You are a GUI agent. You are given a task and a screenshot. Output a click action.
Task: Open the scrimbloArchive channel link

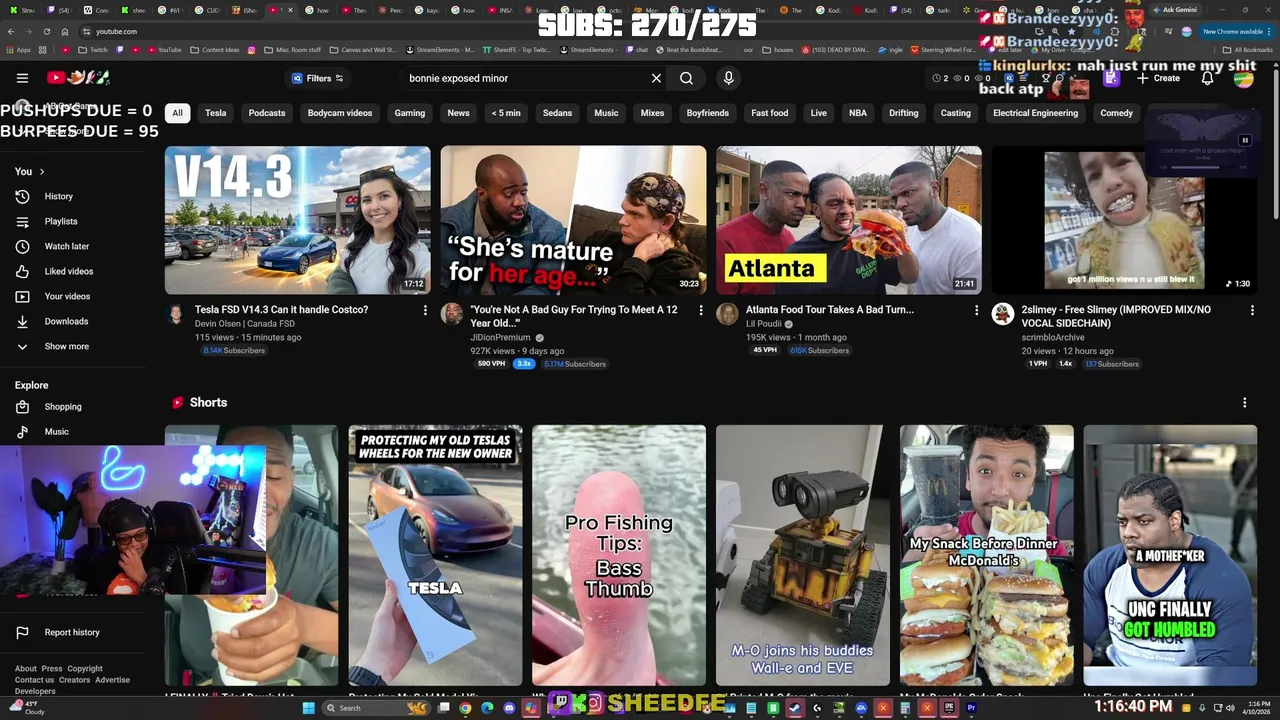[x=1052, y=337]
